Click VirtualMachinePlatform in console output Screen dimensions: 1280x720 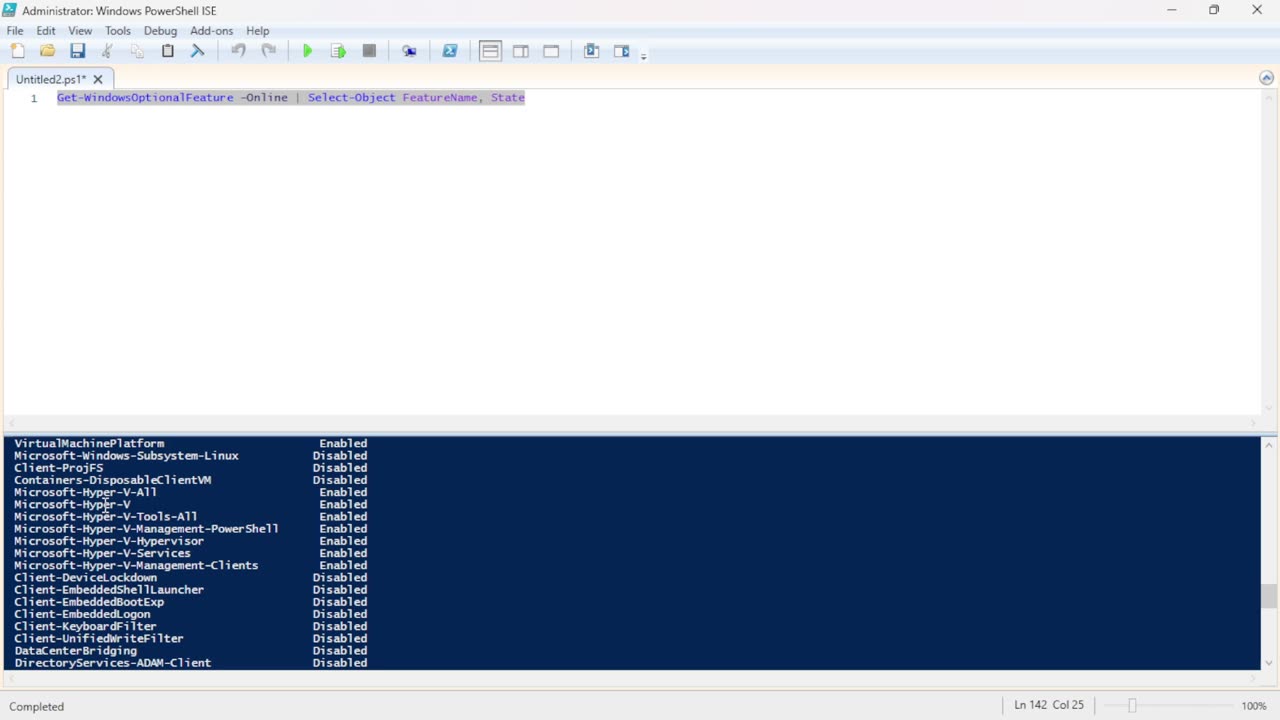click(89, 443)
